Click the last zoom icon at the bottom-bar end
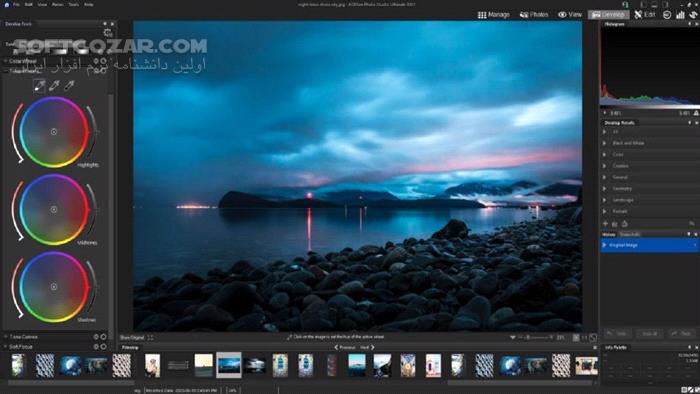Image resolution: width=700 pixels, height=394 pixels. (x=593, y=338)
